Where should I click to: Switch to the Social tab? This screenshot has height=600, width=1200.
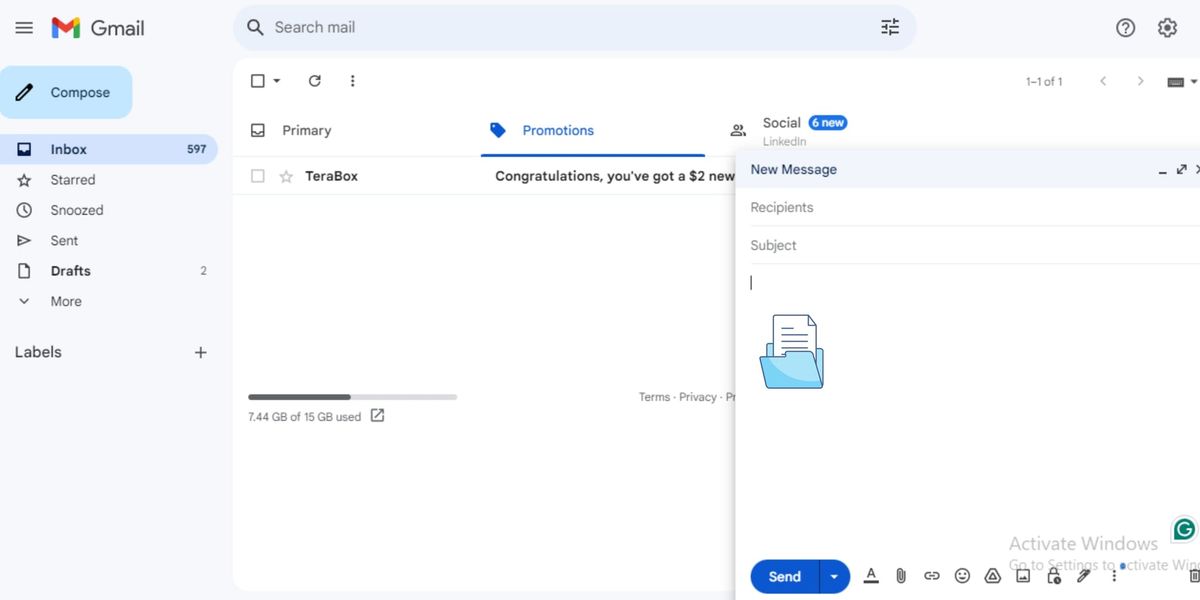tap(782, 123)
